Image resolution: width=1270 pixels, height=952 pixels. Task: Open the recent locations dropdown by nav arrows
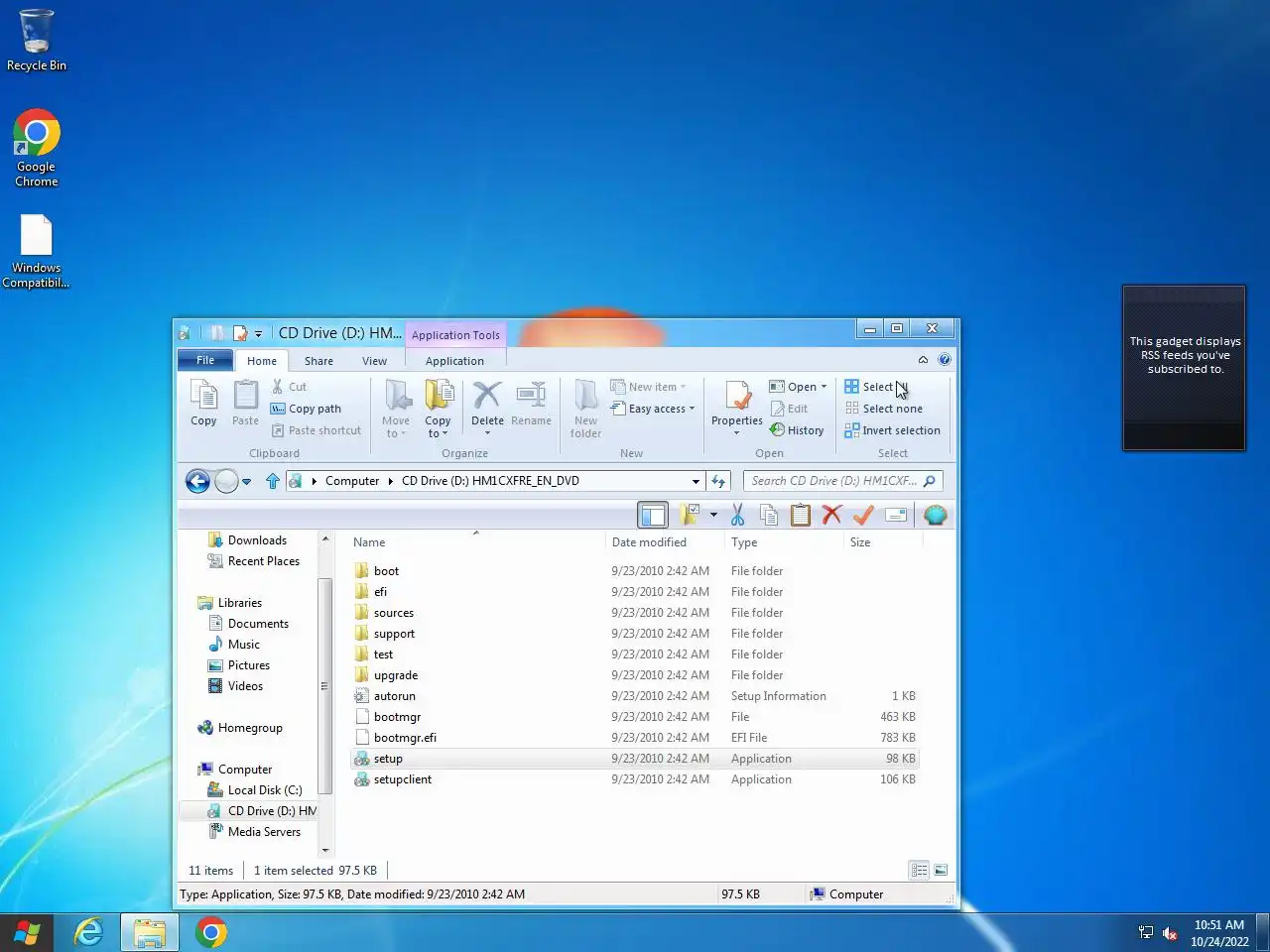tap(246, 482)
